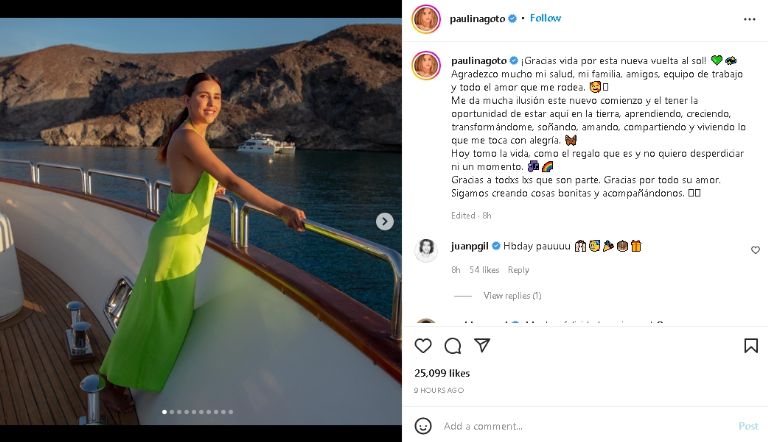Open paulinagoto header profile picture

[426, 19]
